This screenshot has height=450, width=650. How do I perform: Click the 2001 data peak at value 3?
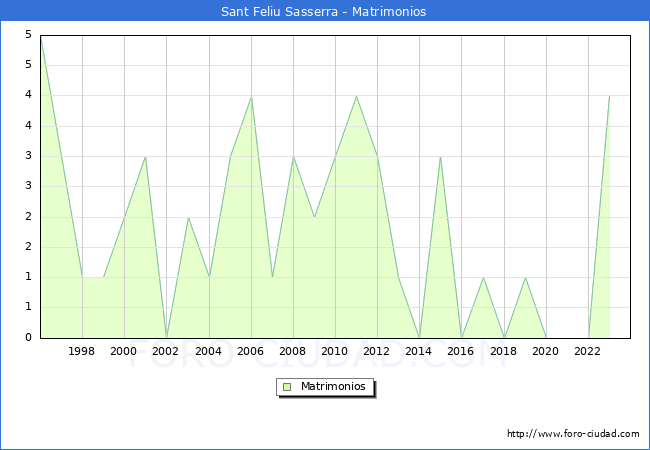[x=146, y=157]
